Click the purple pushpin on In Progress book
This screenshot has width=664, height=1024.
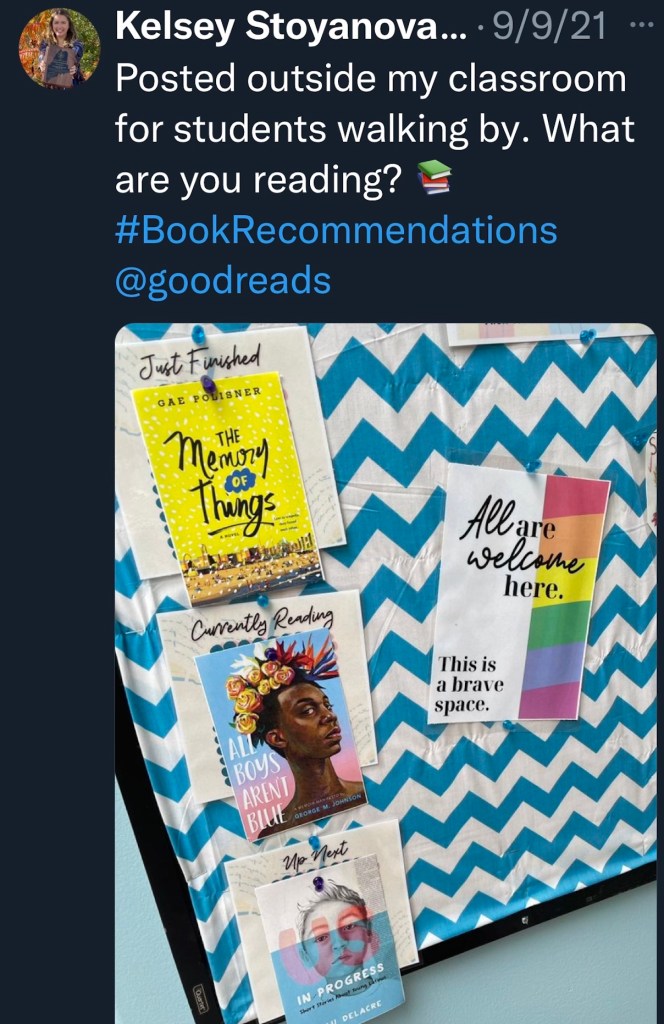(x=318, y=884)
